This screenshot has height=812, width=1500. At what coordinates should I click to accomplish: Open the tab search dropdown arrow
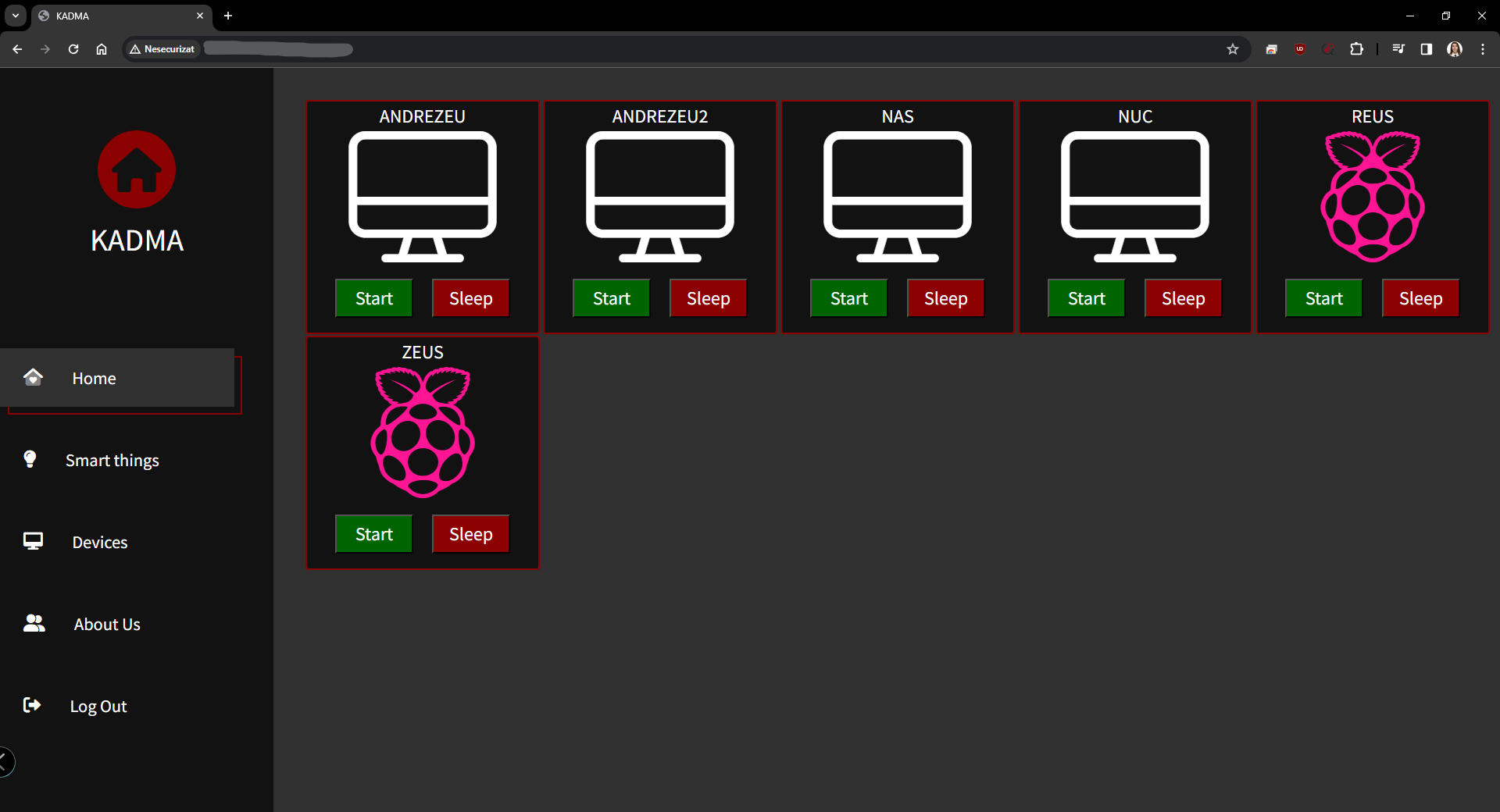(x=16, y=16)
